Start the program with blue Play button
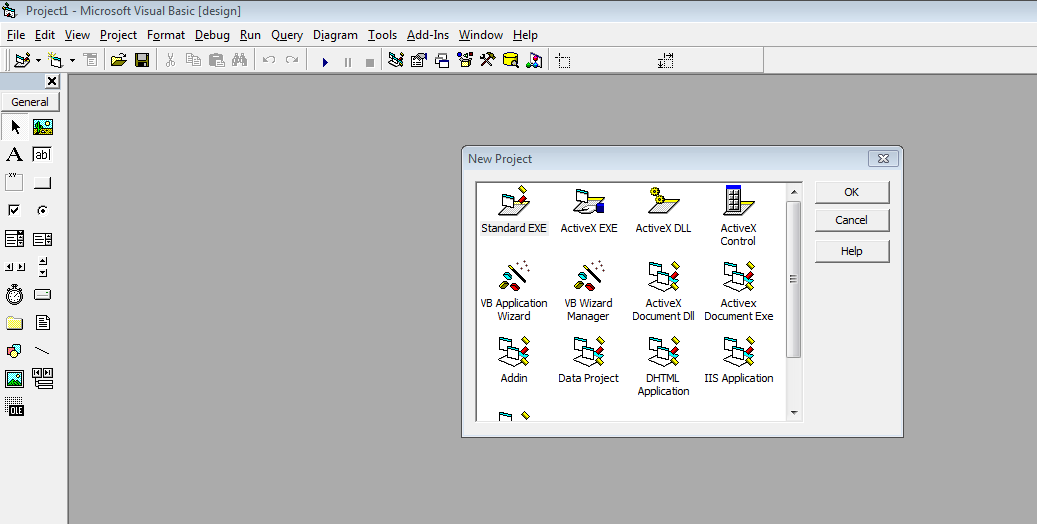This screenshot has height=524, width=1037. (x=325, y=62)
